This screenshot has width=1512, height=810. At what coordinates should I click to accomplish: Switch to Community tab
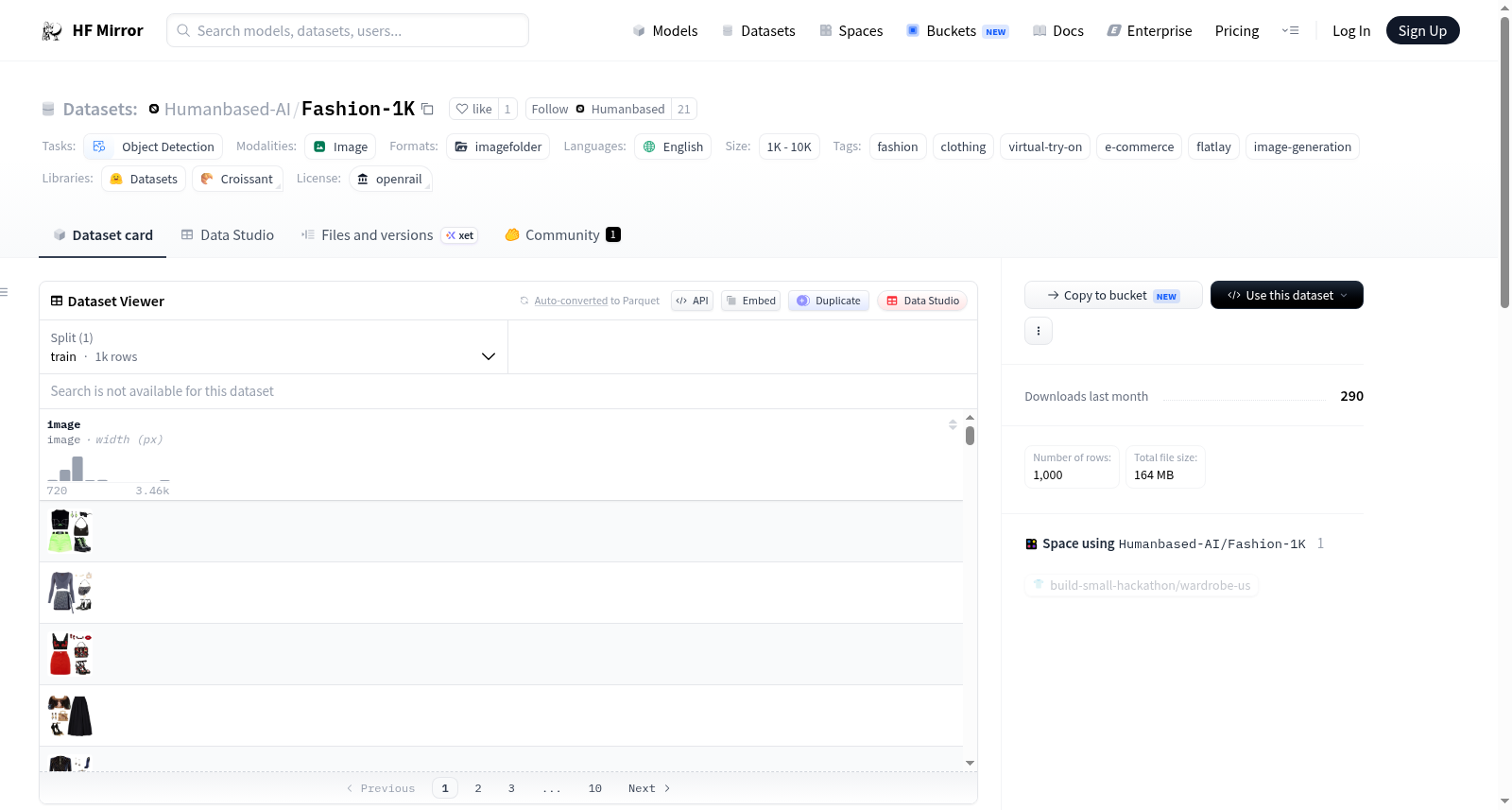click(562, 235)
